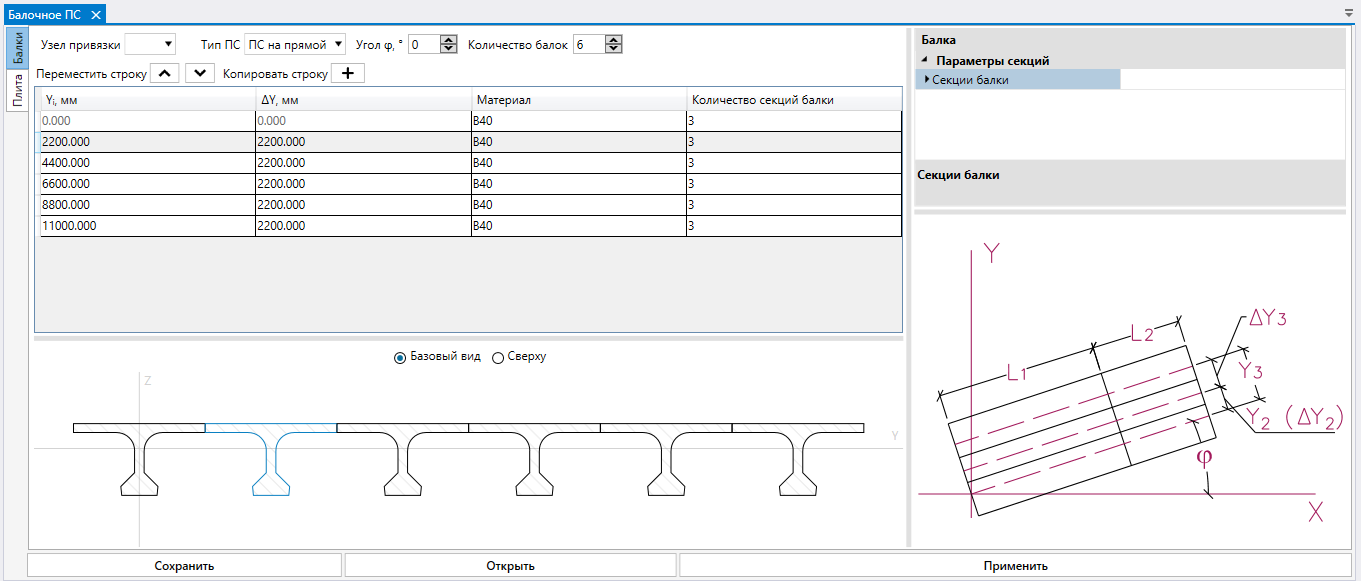Viewport: 1361px width, 581px height.
Task: Close the Балочное ПС tab
Action: [x=95, y=15]
